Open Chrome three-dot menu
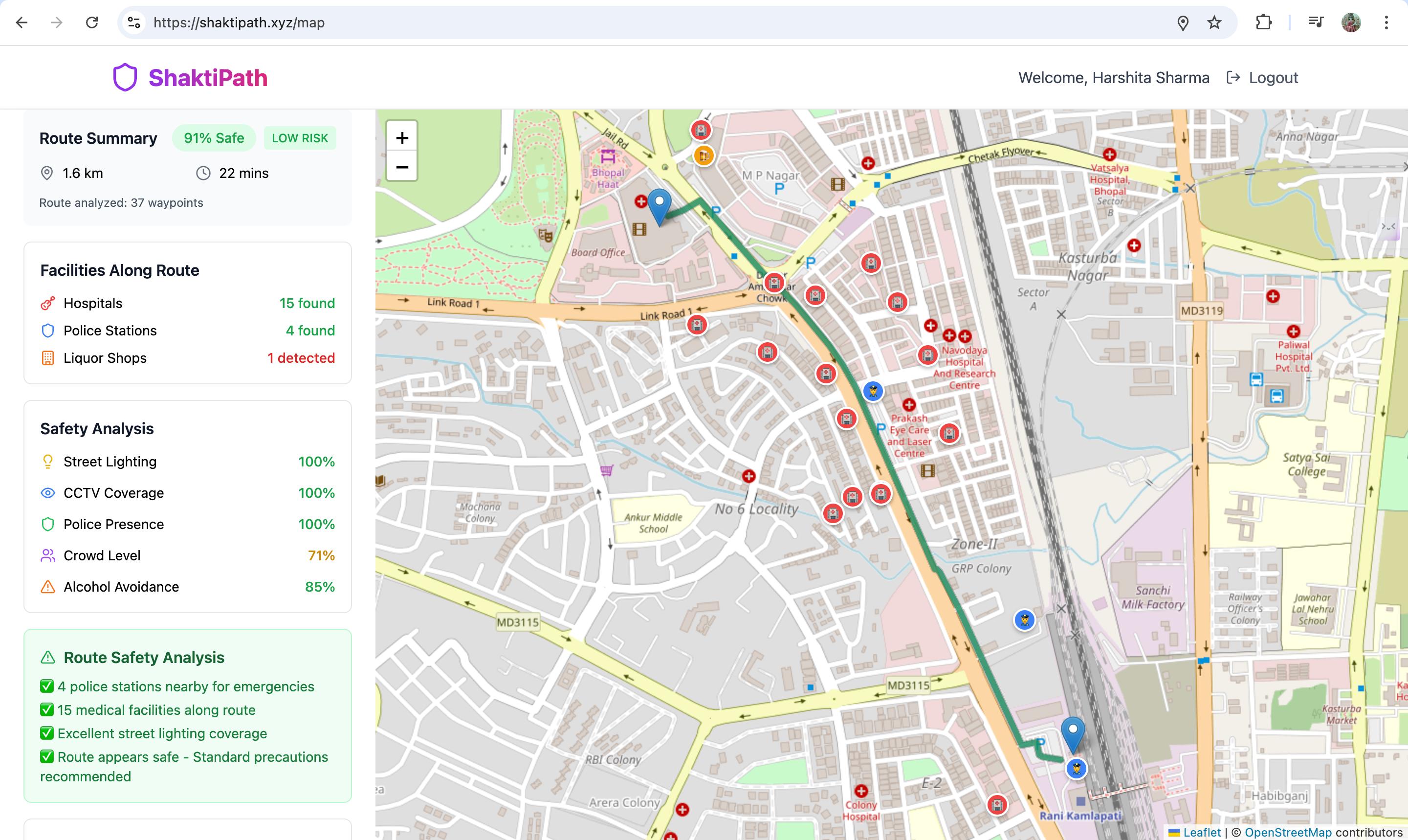 [1386, 22]
